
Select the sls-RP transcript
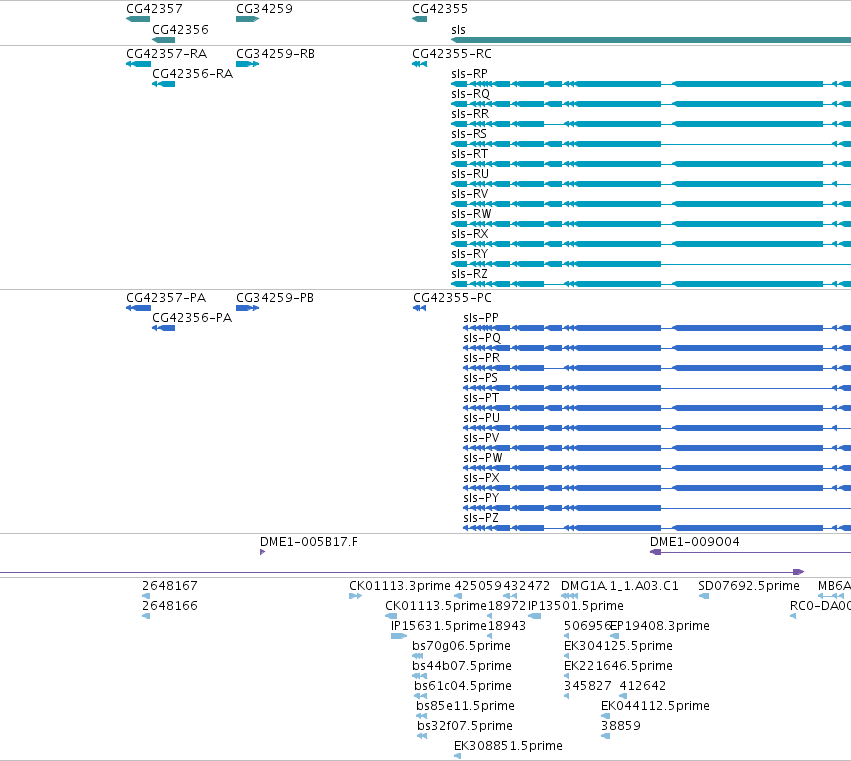651,84
